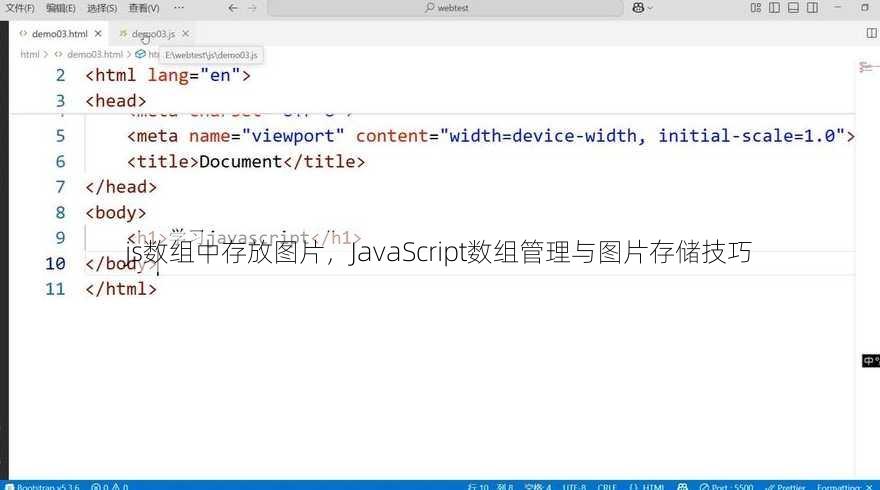This screenshot has height=490, width=880.
Task: Open the errors and warnings indicator
Action: [x=109, y=486]
